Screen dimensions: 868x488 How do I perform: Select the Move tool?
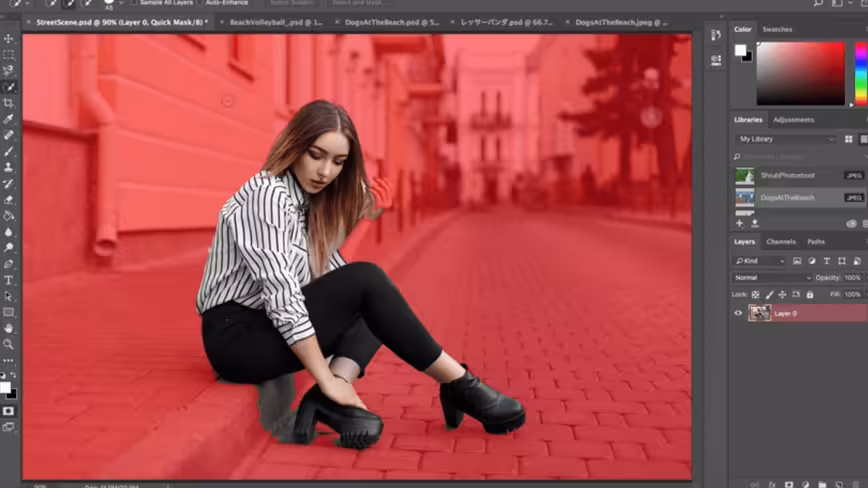[x=8, y=39]
